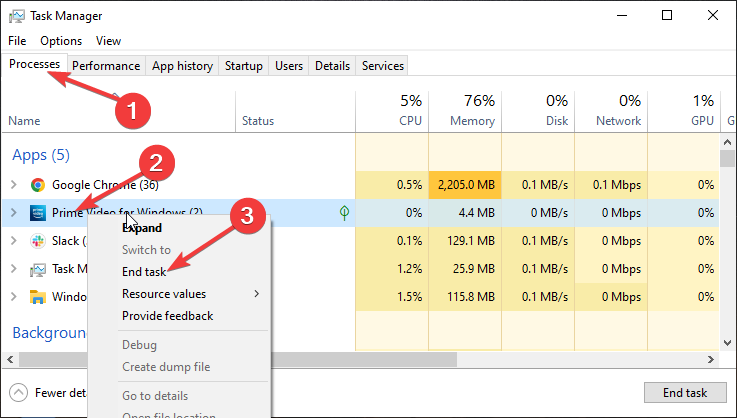737x418 pixels.
Task: Select Provide feedback in context menu
Action: (x=167, y=316)
